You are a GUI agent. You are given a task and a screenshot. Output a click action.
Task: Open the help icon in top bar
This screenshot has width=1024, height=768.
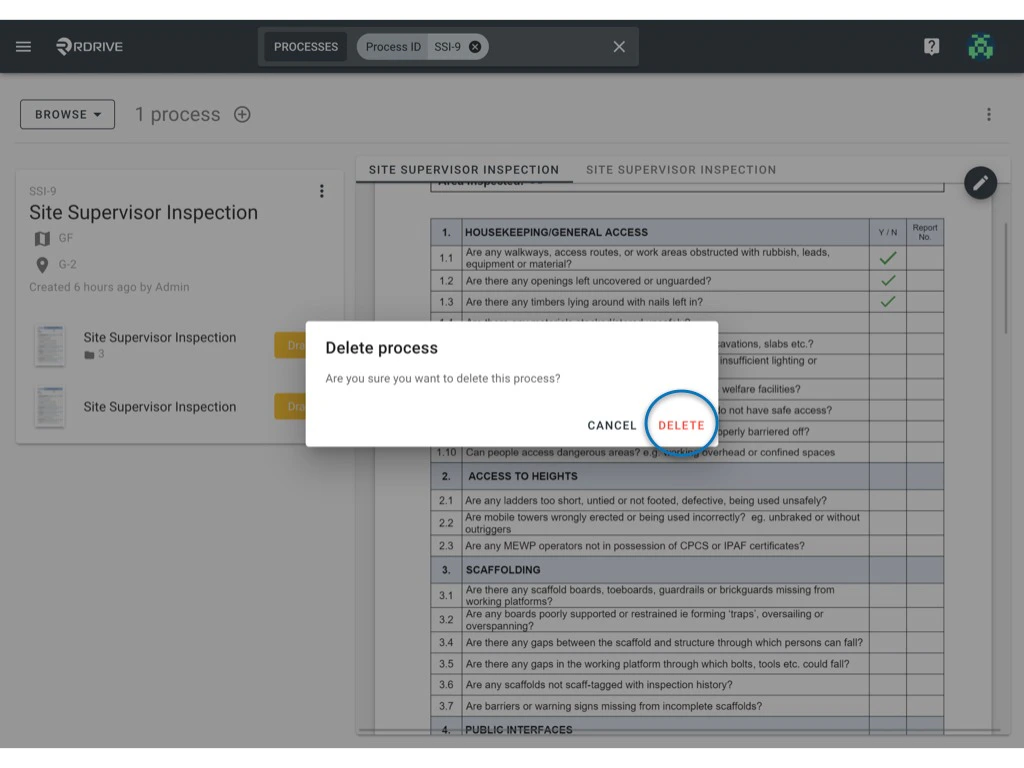tap(931, 46)
